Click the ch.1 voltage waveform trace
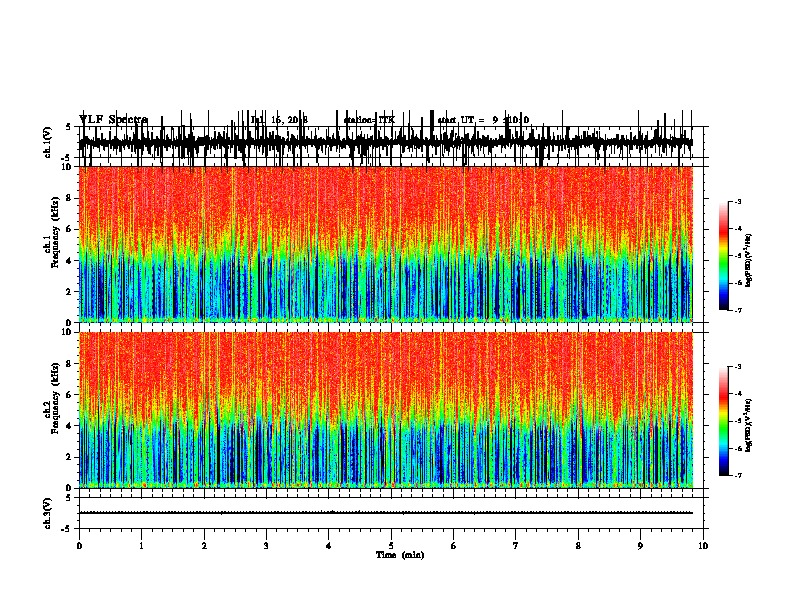Image resolution: width=792 pixels, height=612 pixels. tap(386, 142)
